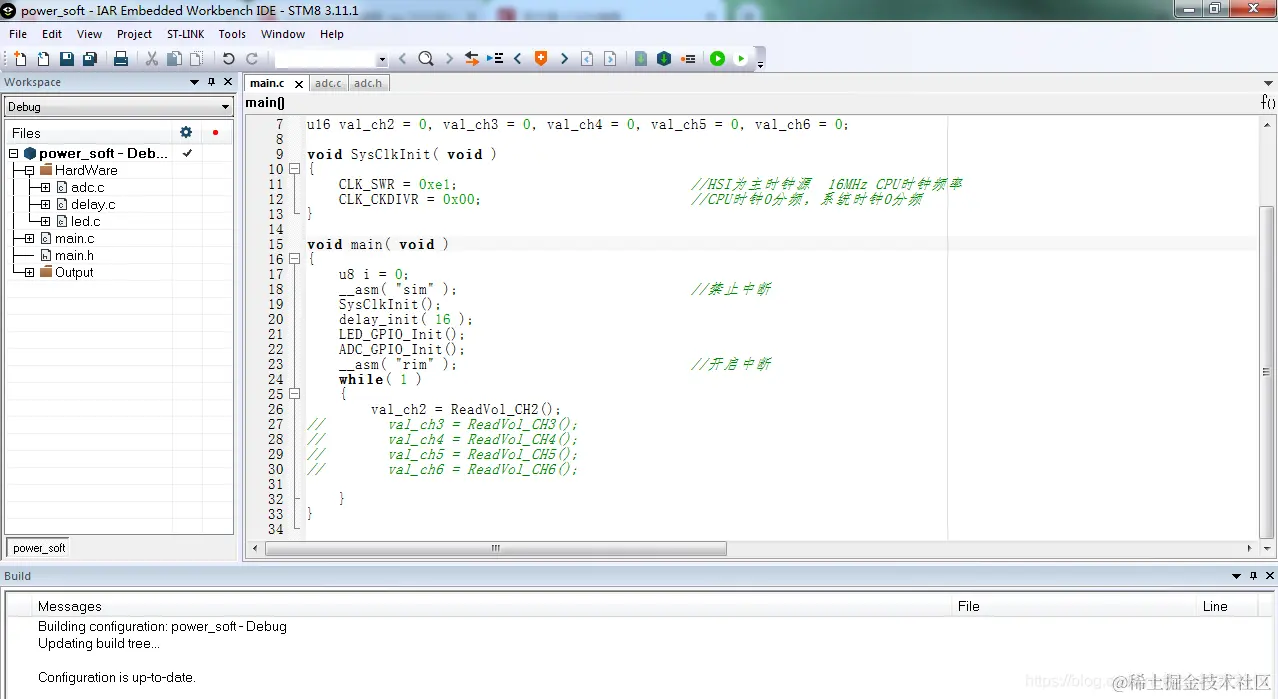Click the Toggle Breakpoint toolbar icon
This screenshot has width=1278, height=699.
[x=688, y=59]
